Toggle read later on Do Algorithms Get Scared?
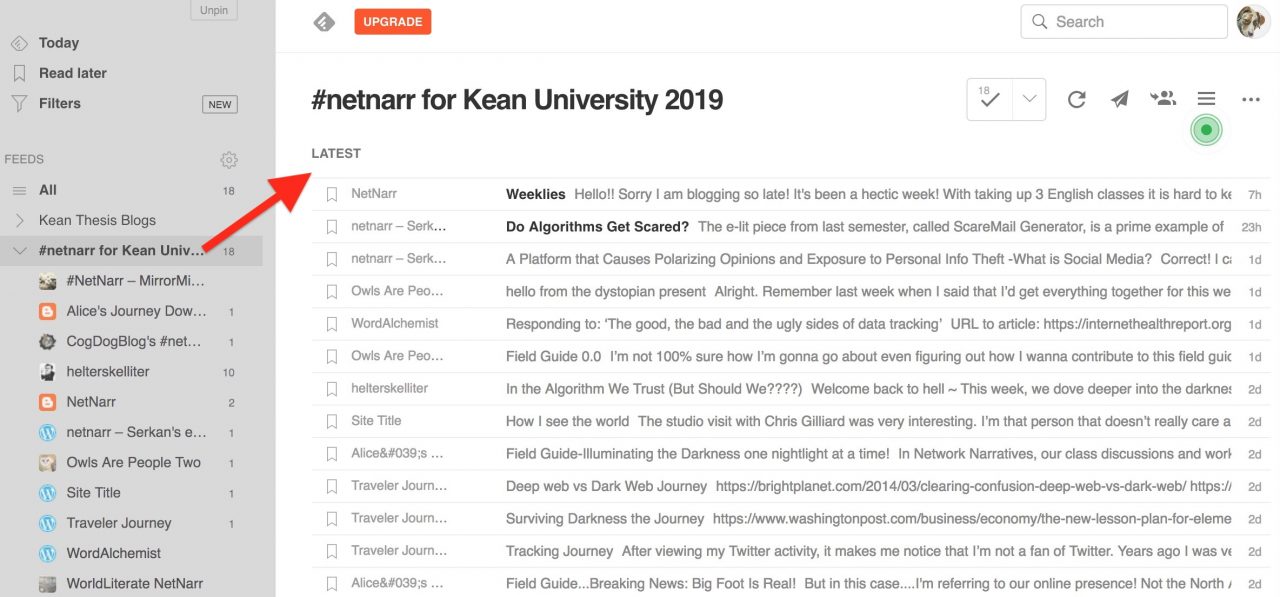The width and height of the screenshot is (1280, 597). click(332, 227)
